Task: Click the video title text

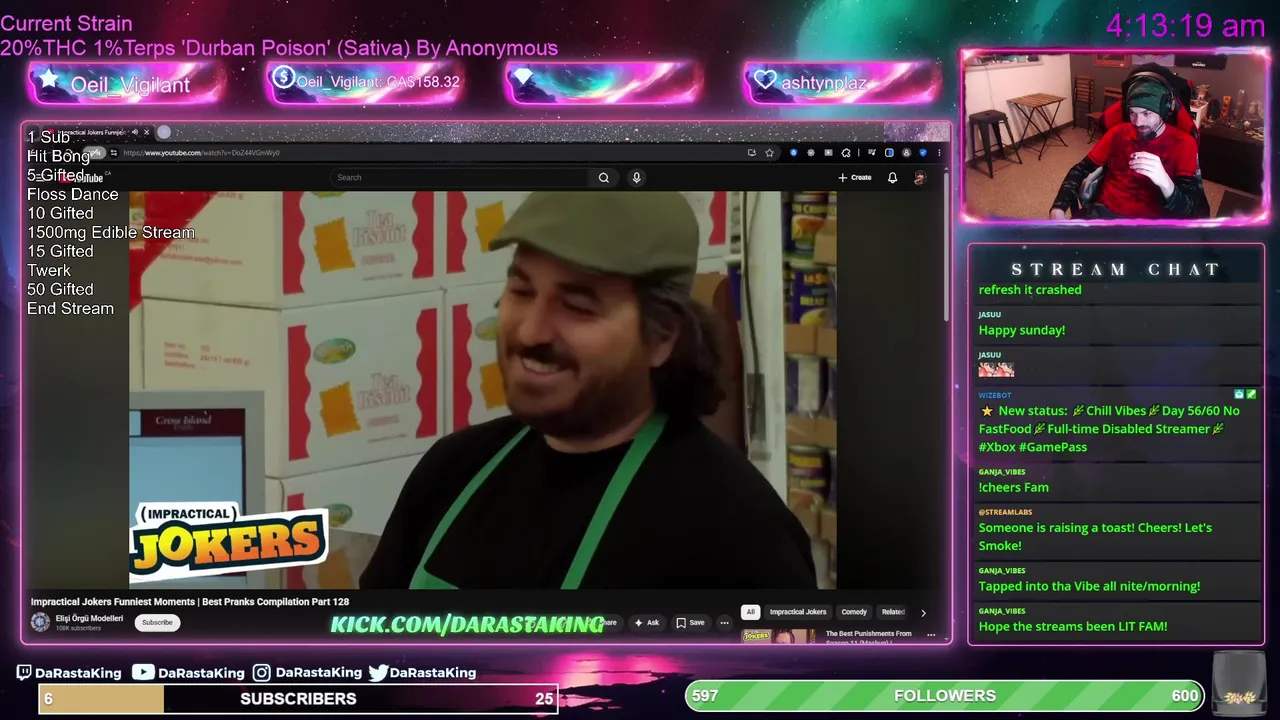Action: pos(190,602)
